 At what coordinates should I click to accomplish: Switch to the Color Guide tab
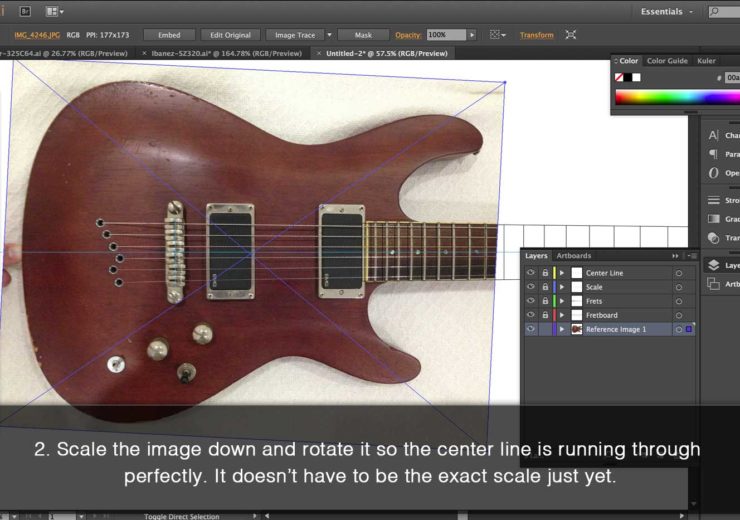coord(667,61)
